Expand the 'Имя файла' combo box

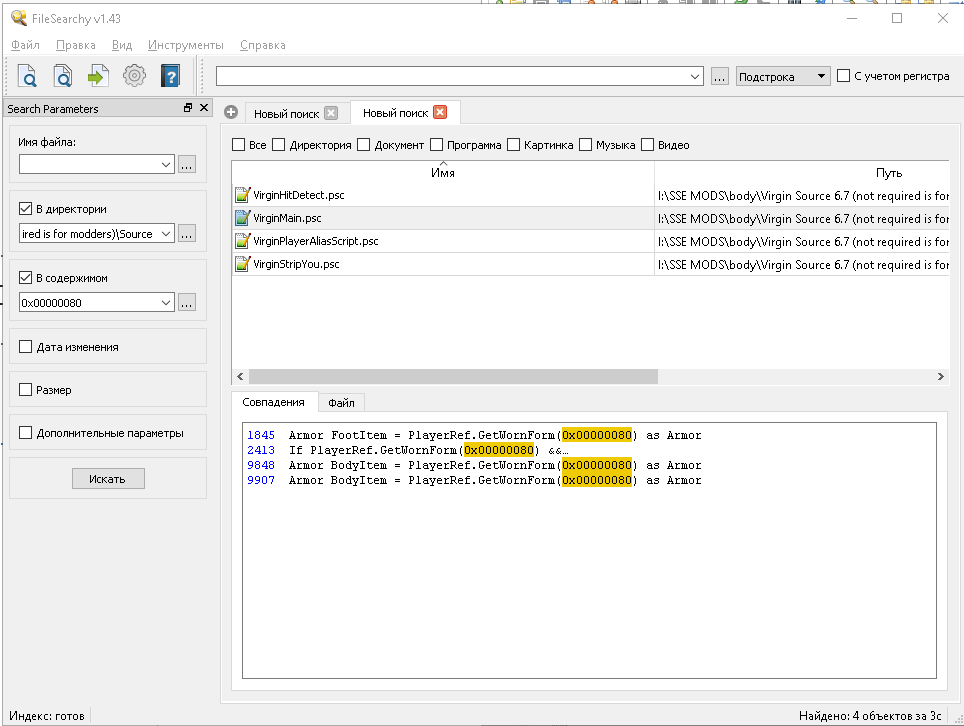tap(166, 165)
